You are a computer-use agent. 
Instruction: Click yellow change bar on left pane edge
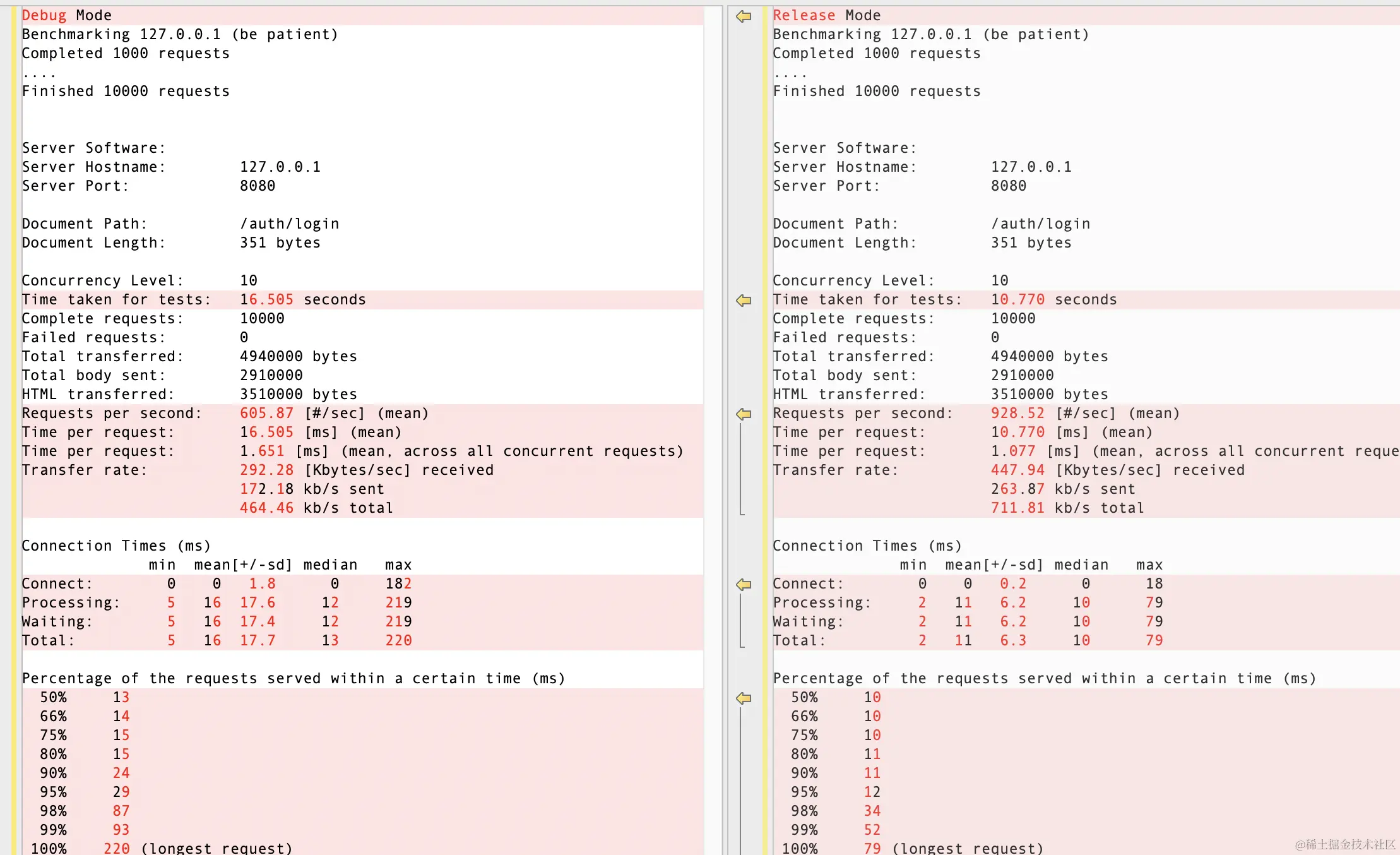[14, 379]
